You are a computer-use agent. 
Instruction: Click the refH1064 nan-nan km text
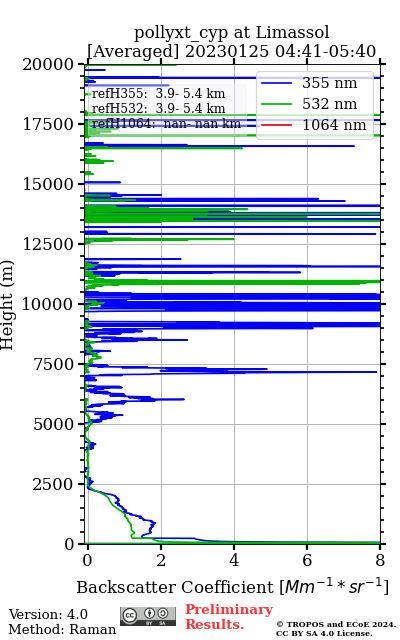coord(166,123)
